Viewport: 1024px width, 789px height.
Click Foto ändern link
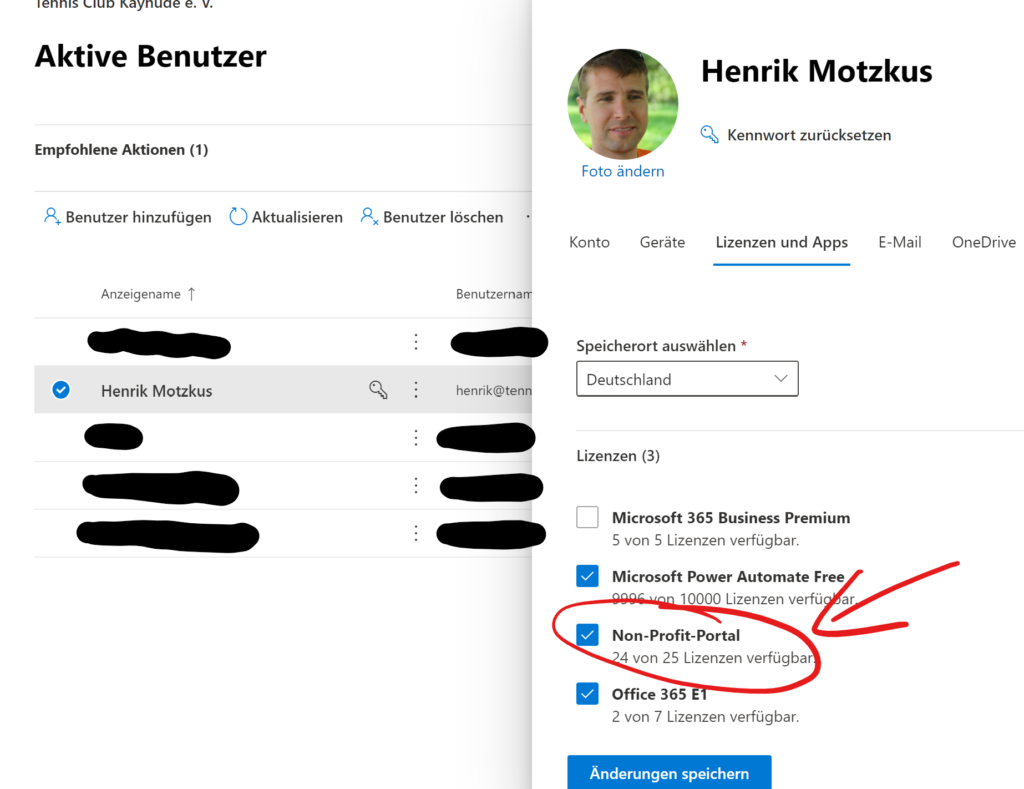622,171
